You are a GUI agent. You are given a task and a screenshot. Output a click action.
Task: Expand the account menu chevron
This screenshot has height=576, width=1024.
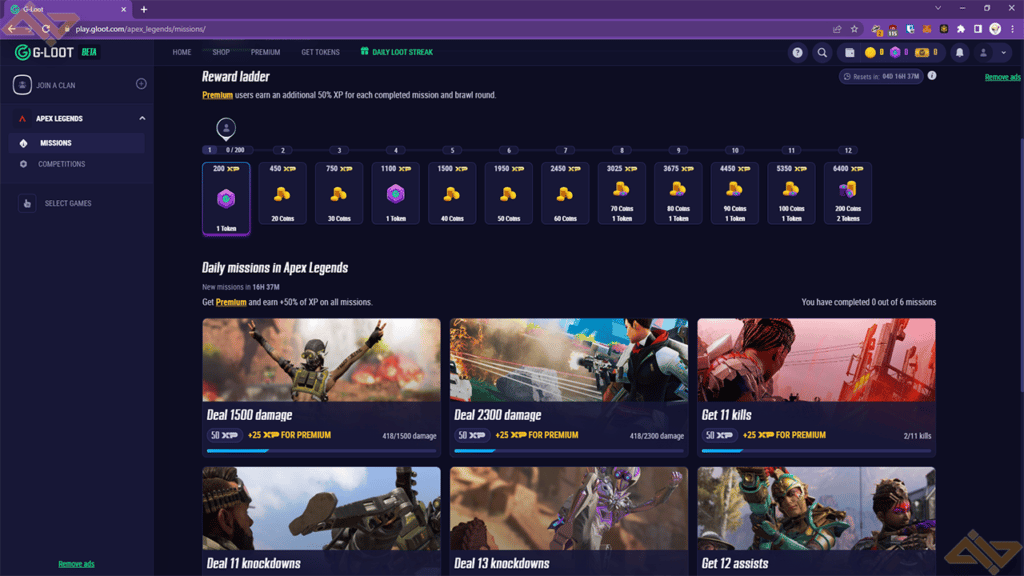coord(1004,52)
